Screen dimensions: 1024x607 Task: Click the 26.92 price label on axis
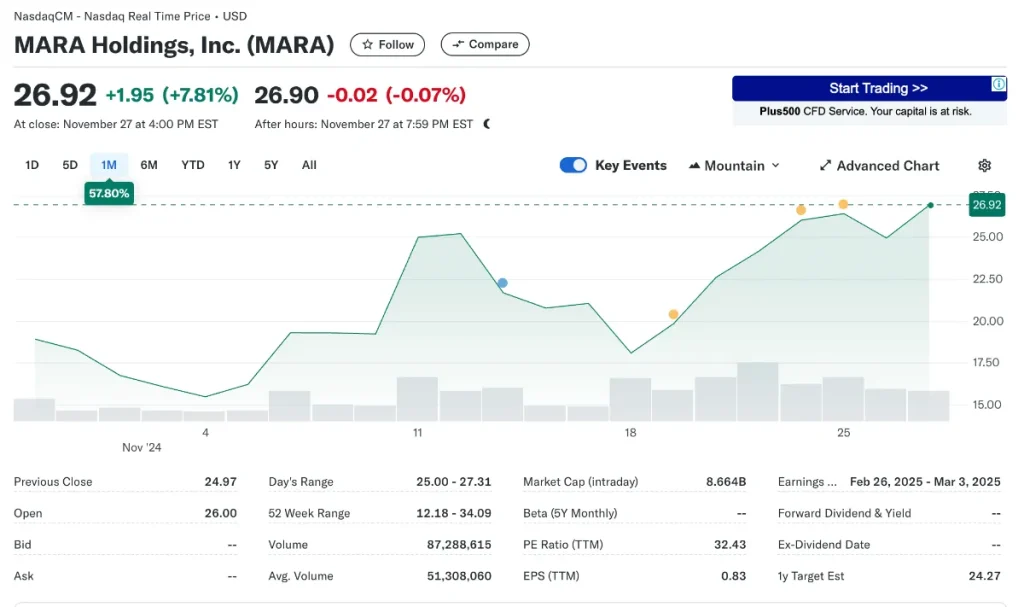pos(987,205)
